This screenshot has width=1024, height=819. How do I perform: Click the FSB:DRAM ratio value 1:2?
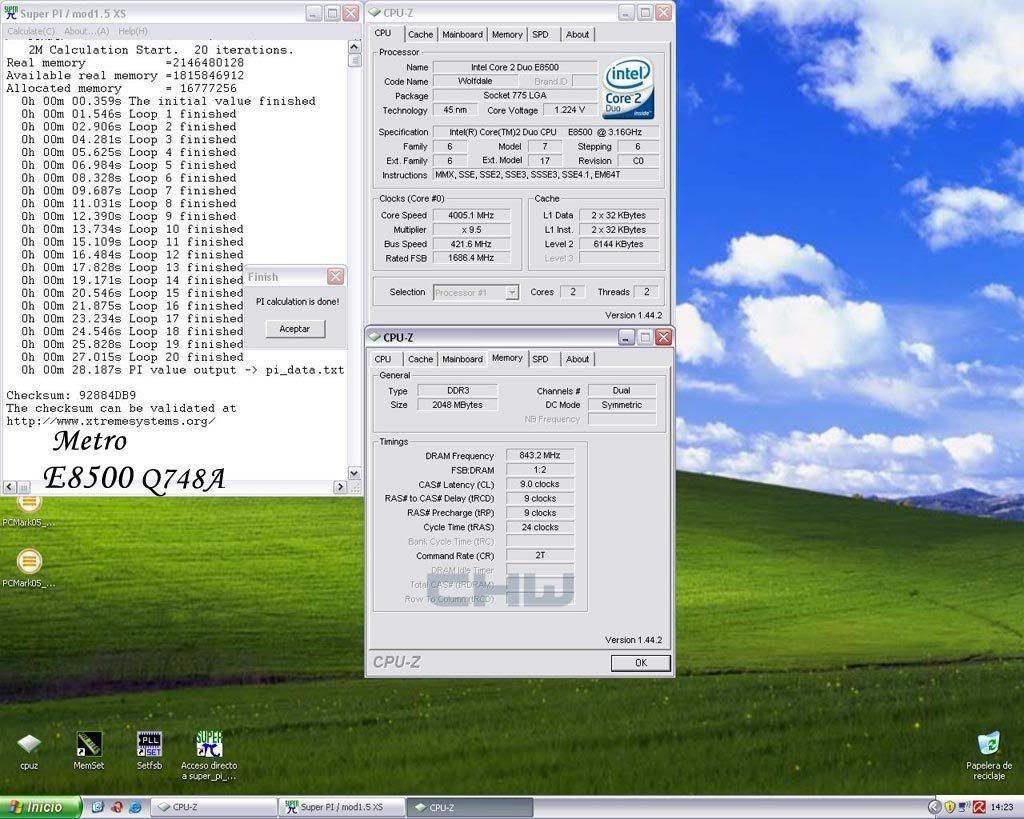pyautogui.click(x=540, y=470)
